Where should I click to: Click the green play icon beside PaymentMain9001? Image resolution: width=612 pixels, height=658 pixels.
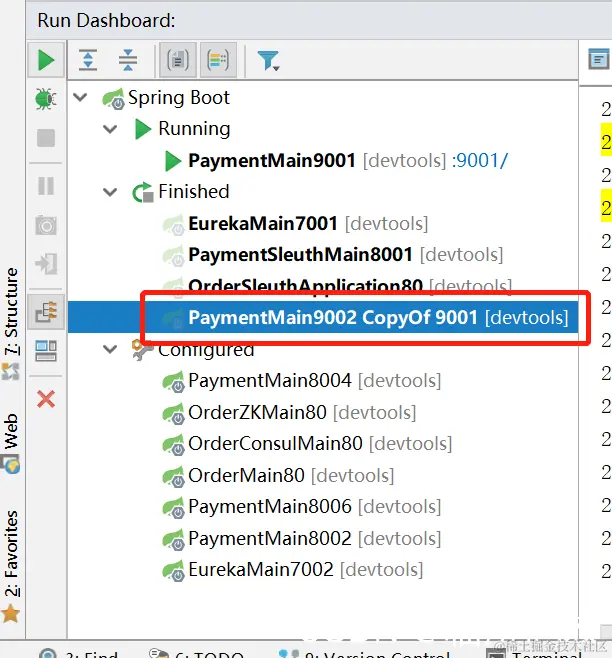[173, 161]
